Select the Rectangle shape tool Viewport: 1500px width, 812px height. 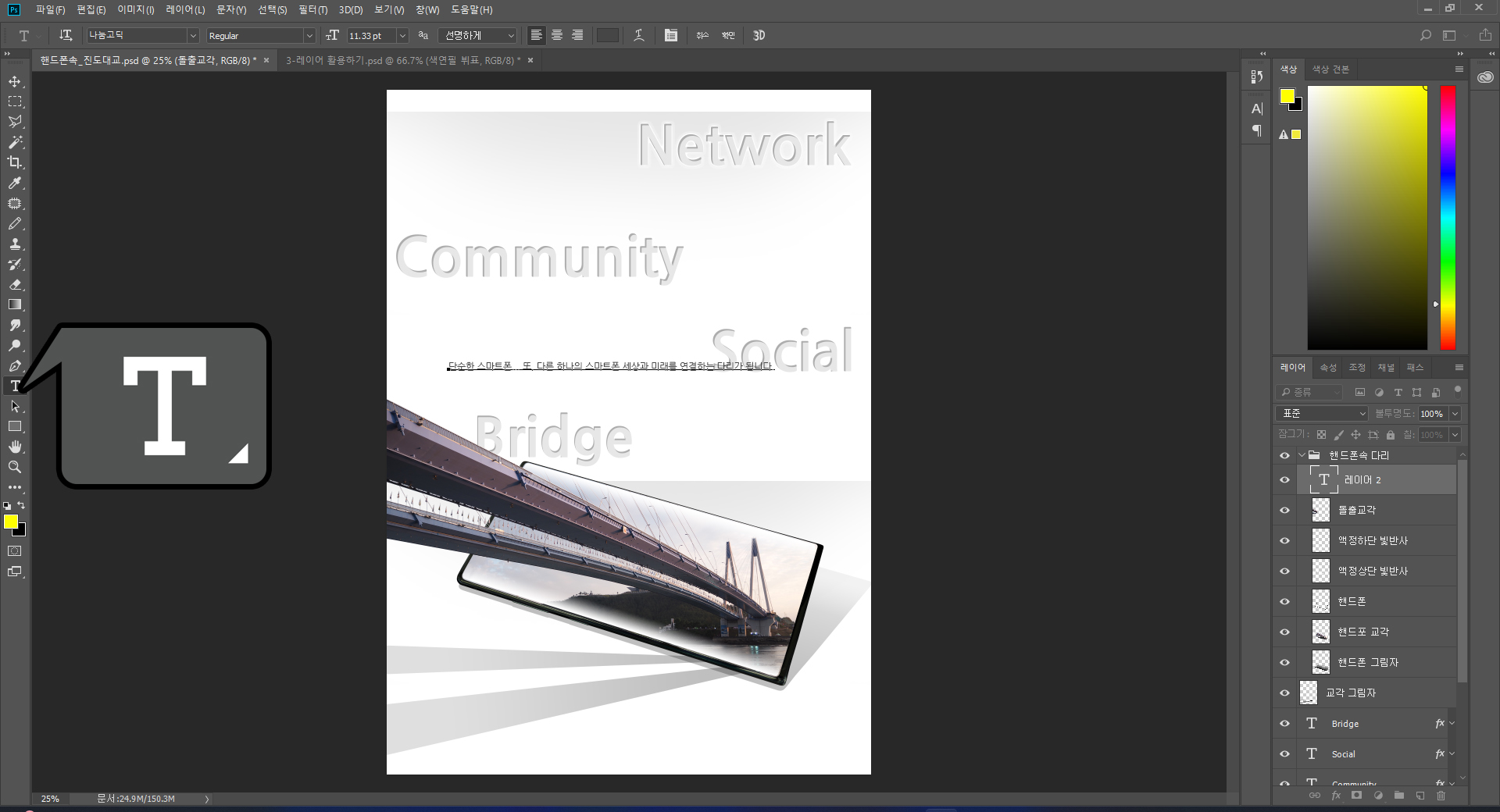click(15, 426)
